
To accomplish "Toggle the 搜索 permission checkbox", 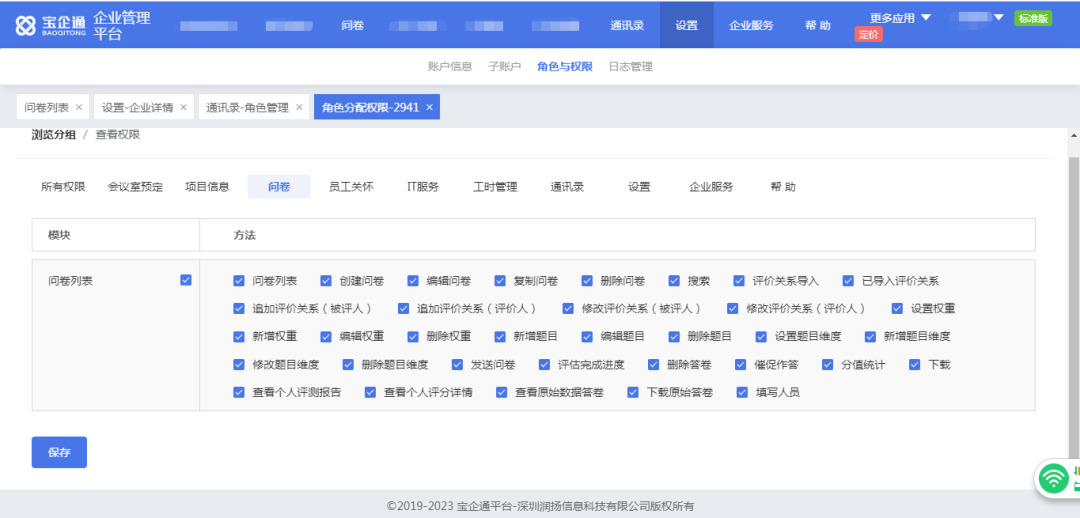I will click(x=674, y=280).
